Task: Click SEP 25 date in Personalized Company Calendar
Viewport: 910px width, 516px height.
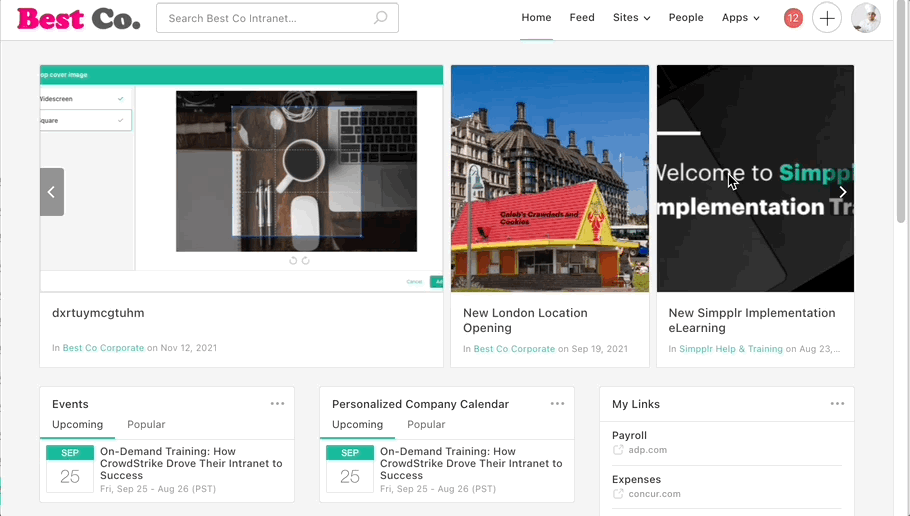Action: [349, 469]
